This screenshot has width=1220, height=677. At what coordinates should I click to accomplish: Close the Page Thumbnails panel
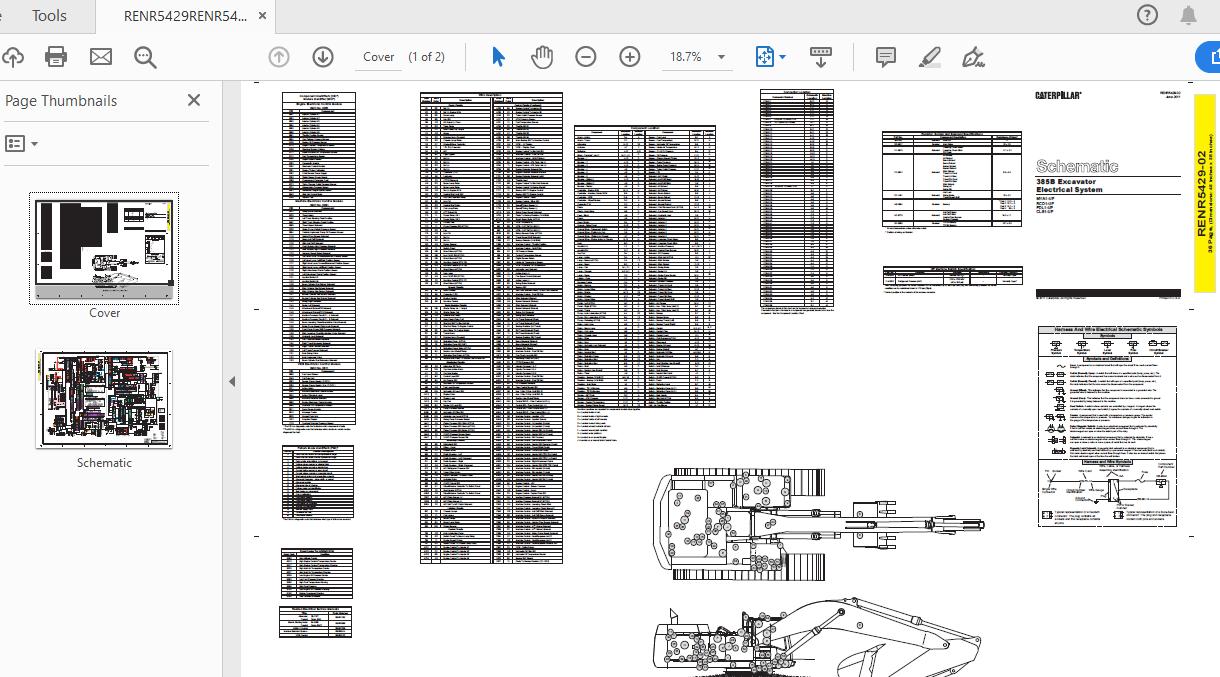[194, 100]
